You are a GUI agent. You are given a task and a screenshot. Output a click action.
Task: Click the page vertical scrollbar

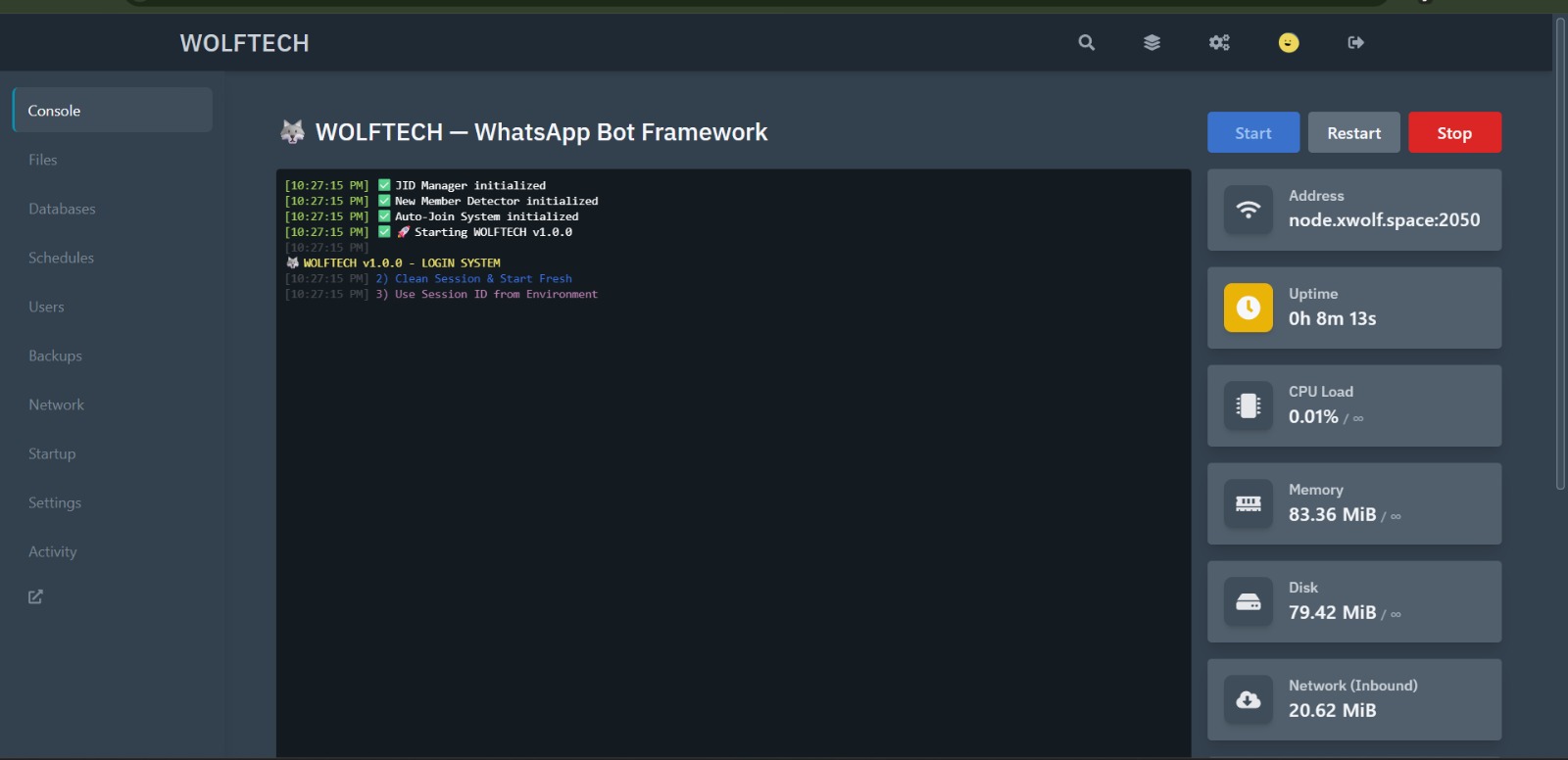click(1560, 253)
